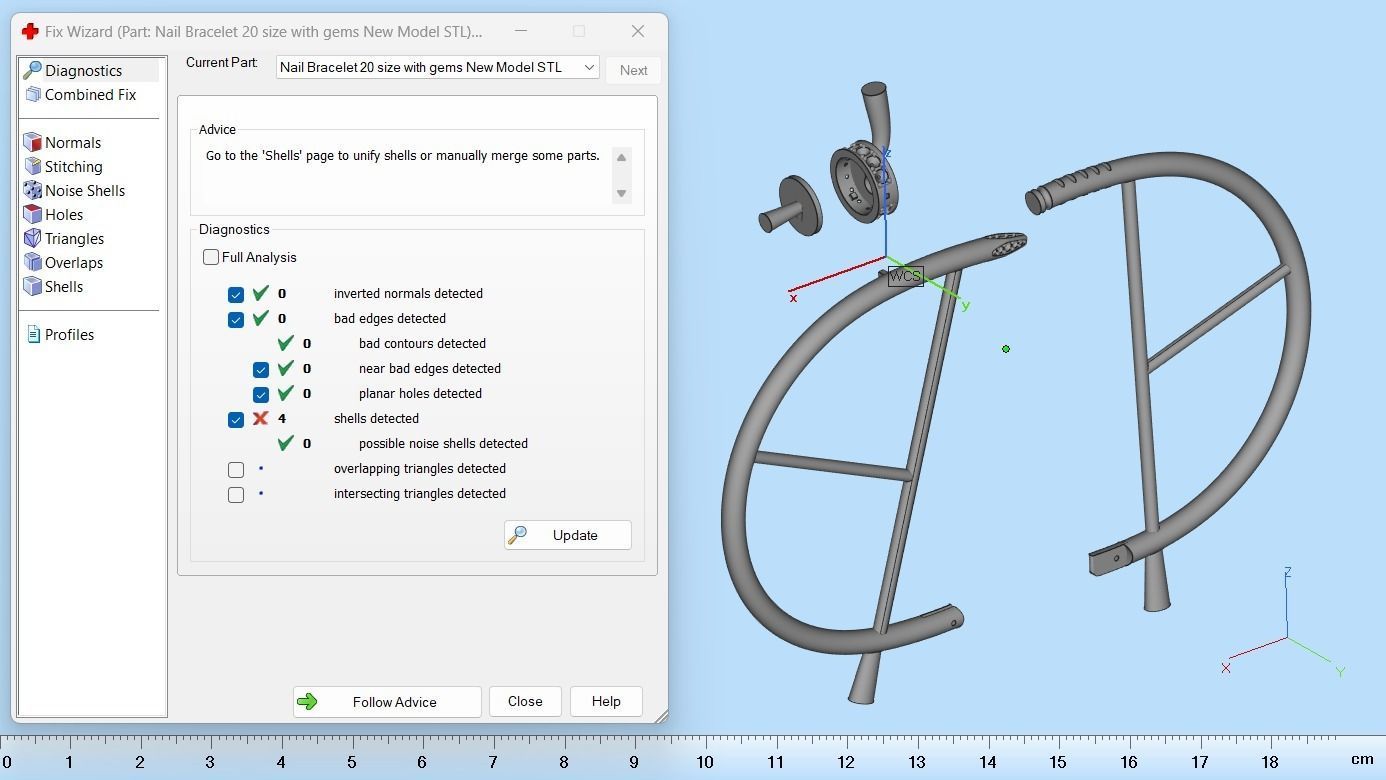Click the Shells page icon
The height and width of the screenshot is (780, 1386).
click(32, 286)
